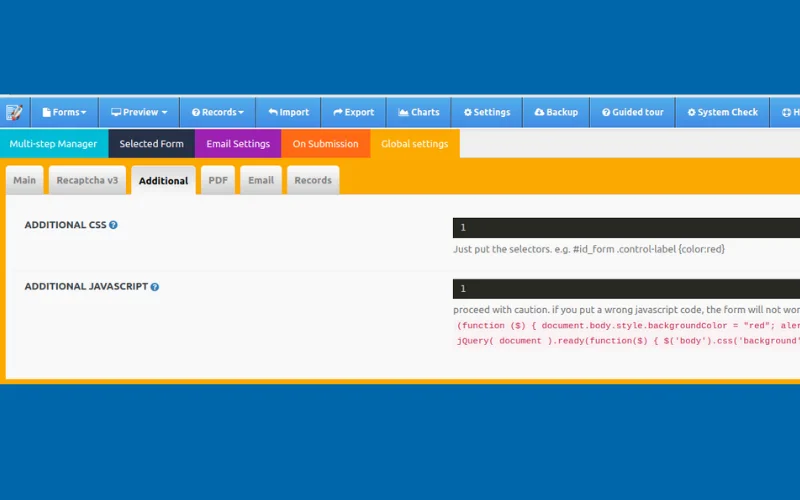Click the area chart icon on Charts
Image resolution: width=800 pixels, height=500 pixels.
[x=403, y=112]
